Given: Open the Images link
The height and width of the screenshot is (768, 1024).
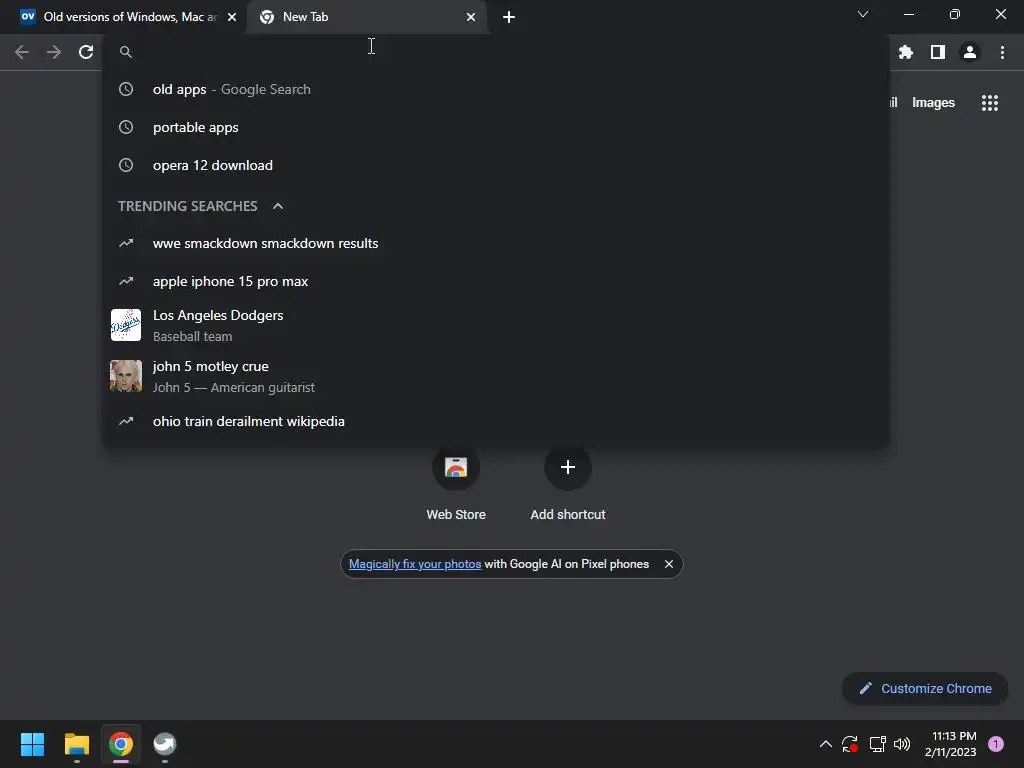Looking at the screenshot, I should coord(933,103).
